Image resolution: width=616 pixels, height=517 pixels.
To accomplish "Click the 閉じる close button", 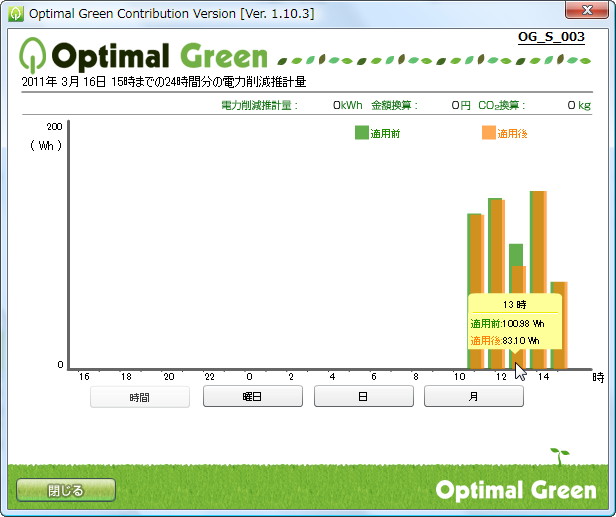I will coord(66,490).
